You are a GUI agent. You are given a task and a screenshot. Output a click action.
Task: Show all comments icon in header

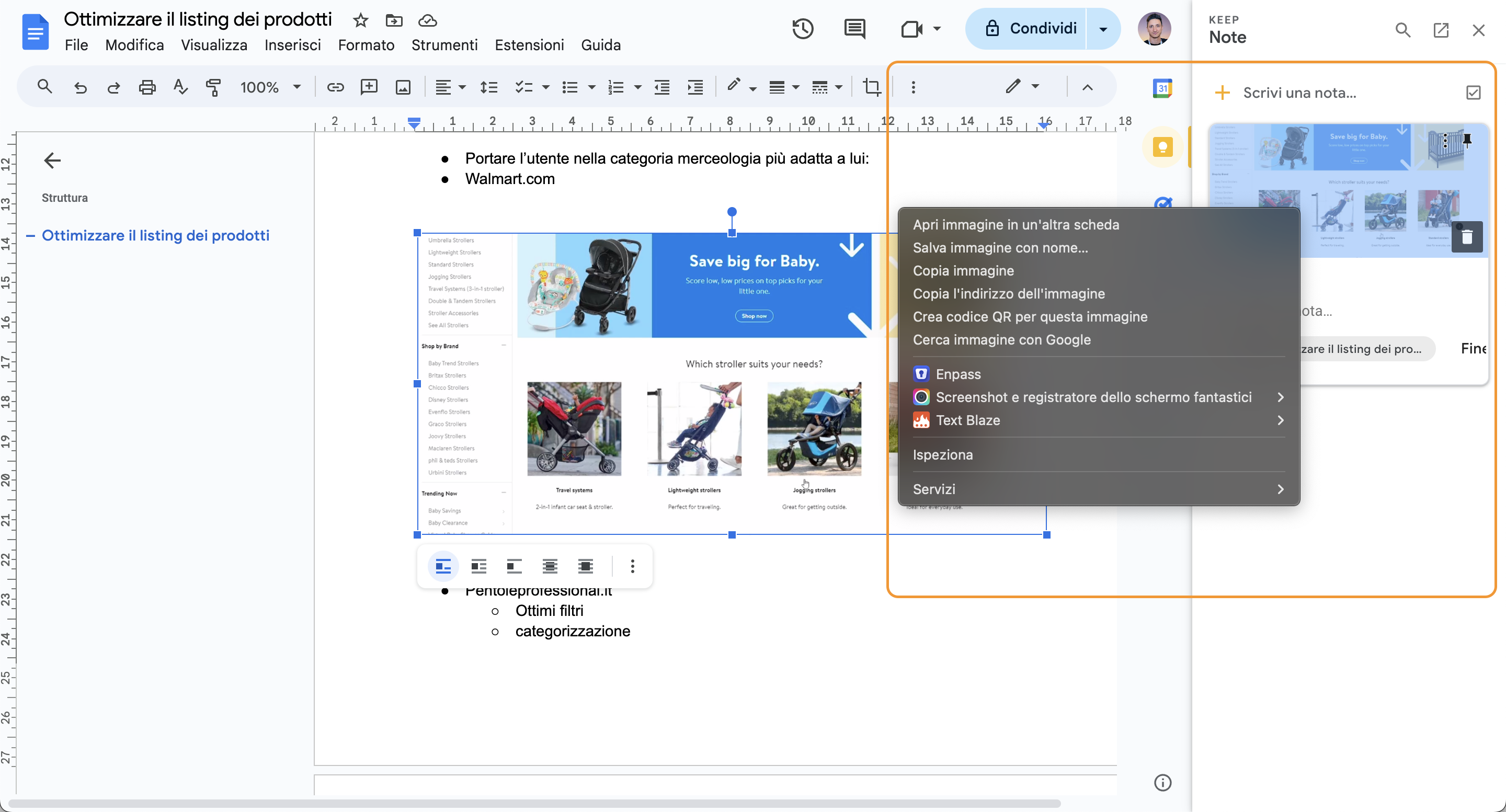pyautogui.click(x=855, y=29)
